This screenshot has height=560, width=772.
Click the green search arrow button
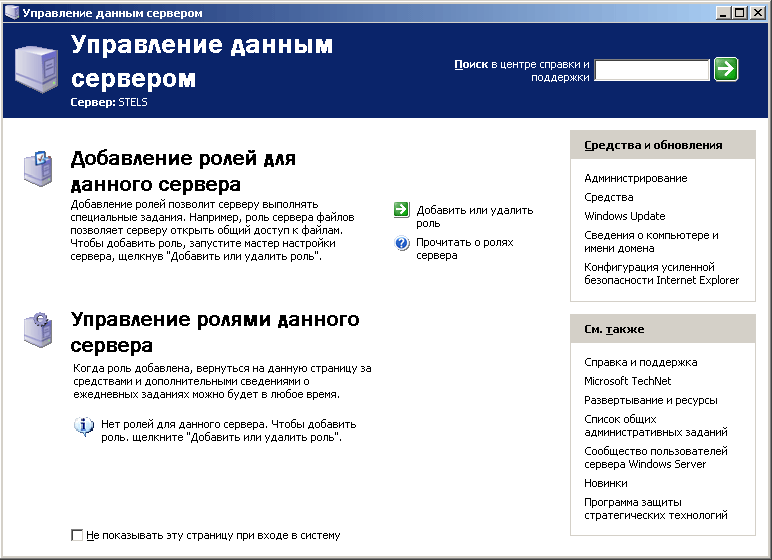[x=726, y=69]
